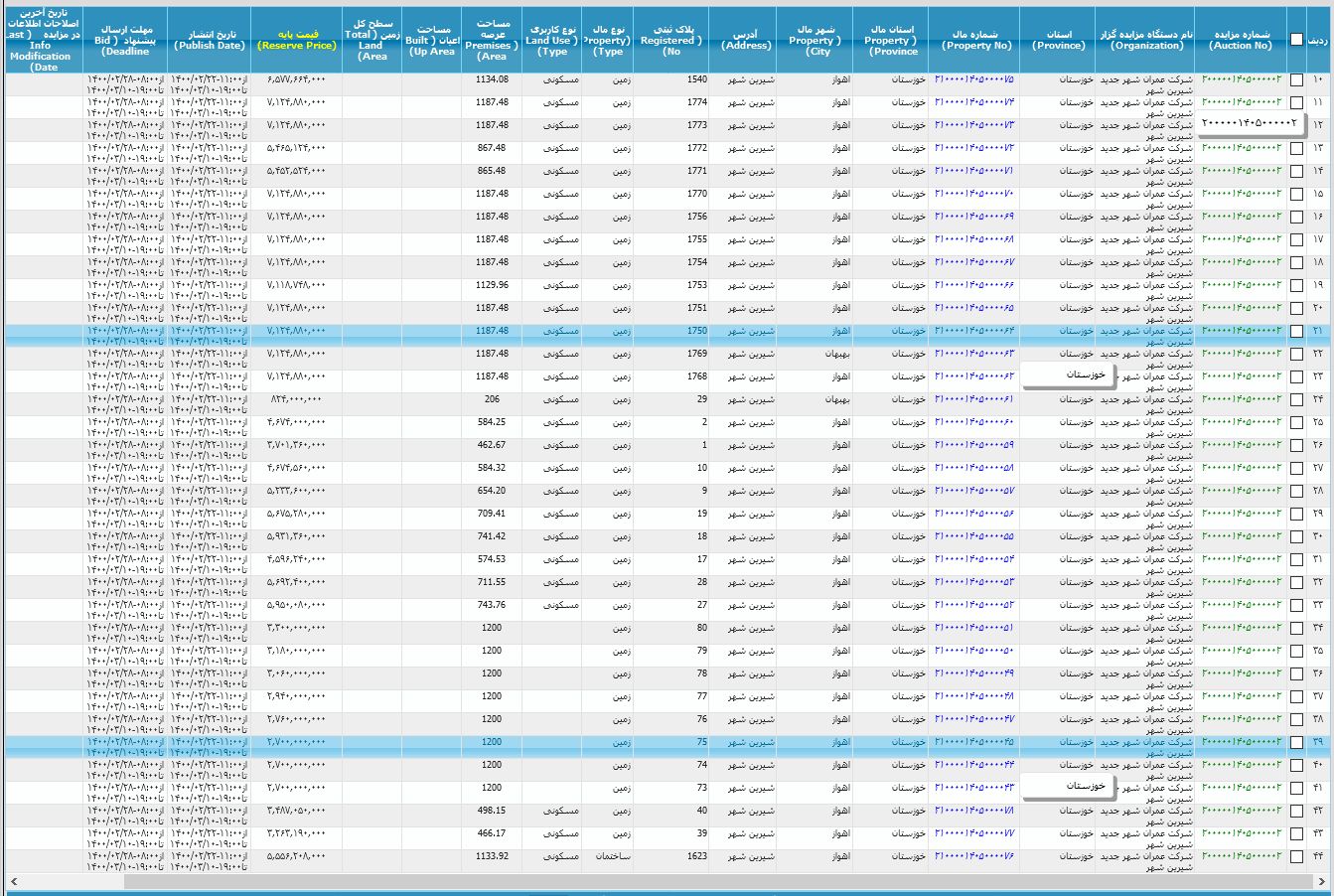Open Property No link of plate 1773 row
Screen dimensions: 1334x896
click(974, 125)
